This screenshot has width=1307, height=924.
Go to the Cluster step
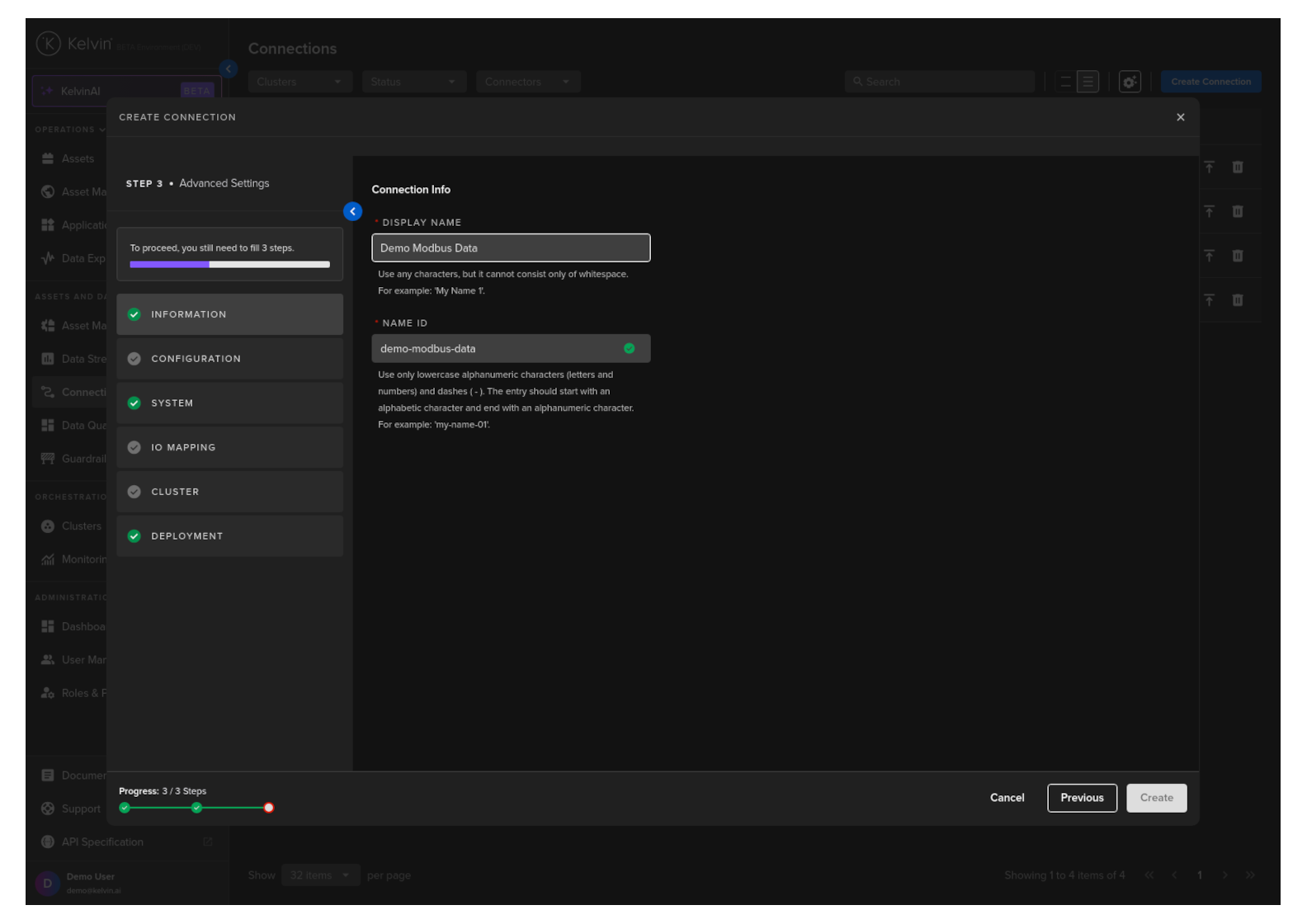(229, 492)
